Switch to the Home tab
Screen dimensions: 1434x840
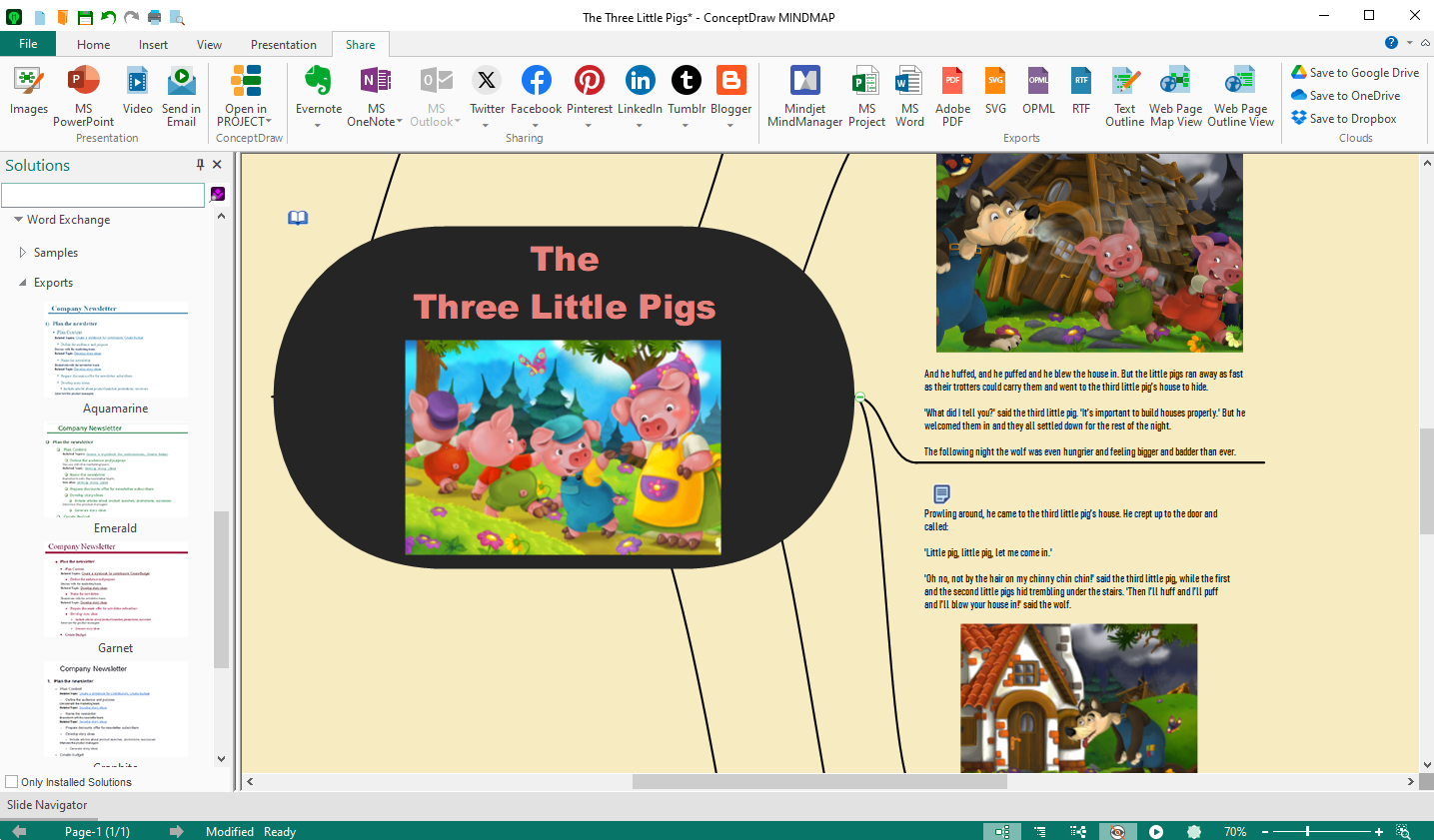point(93,44)
